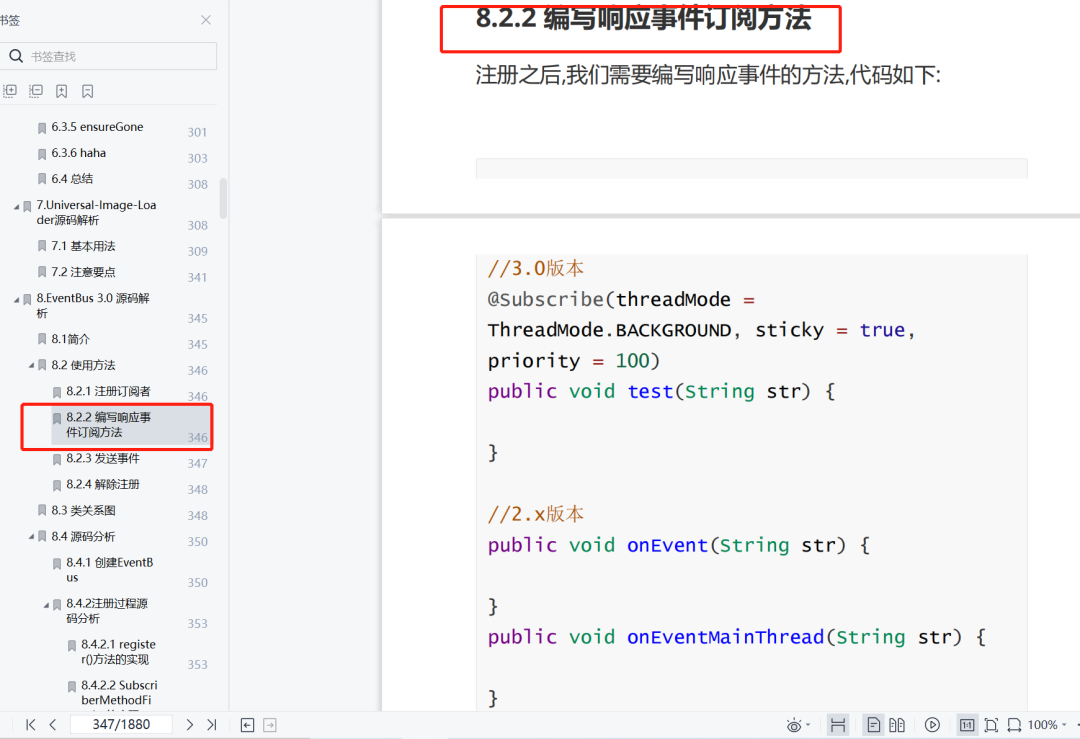Open bookmark 7.1 基本用法
The height and width of the screenshot is (739, 1080).
click(83, 246)
